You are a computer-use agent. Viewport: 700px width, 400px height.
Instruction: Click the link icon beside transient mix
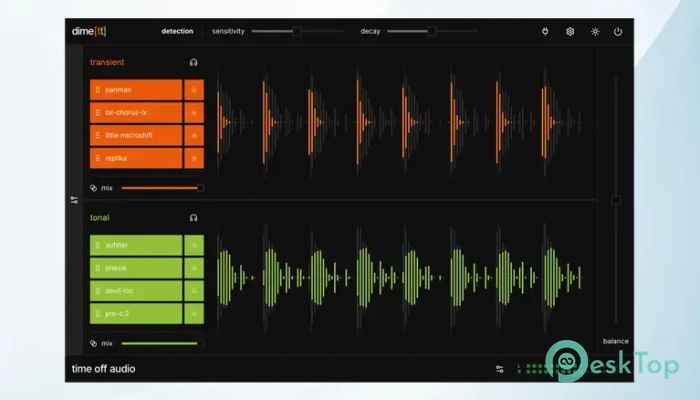click(x=93, y=187)
